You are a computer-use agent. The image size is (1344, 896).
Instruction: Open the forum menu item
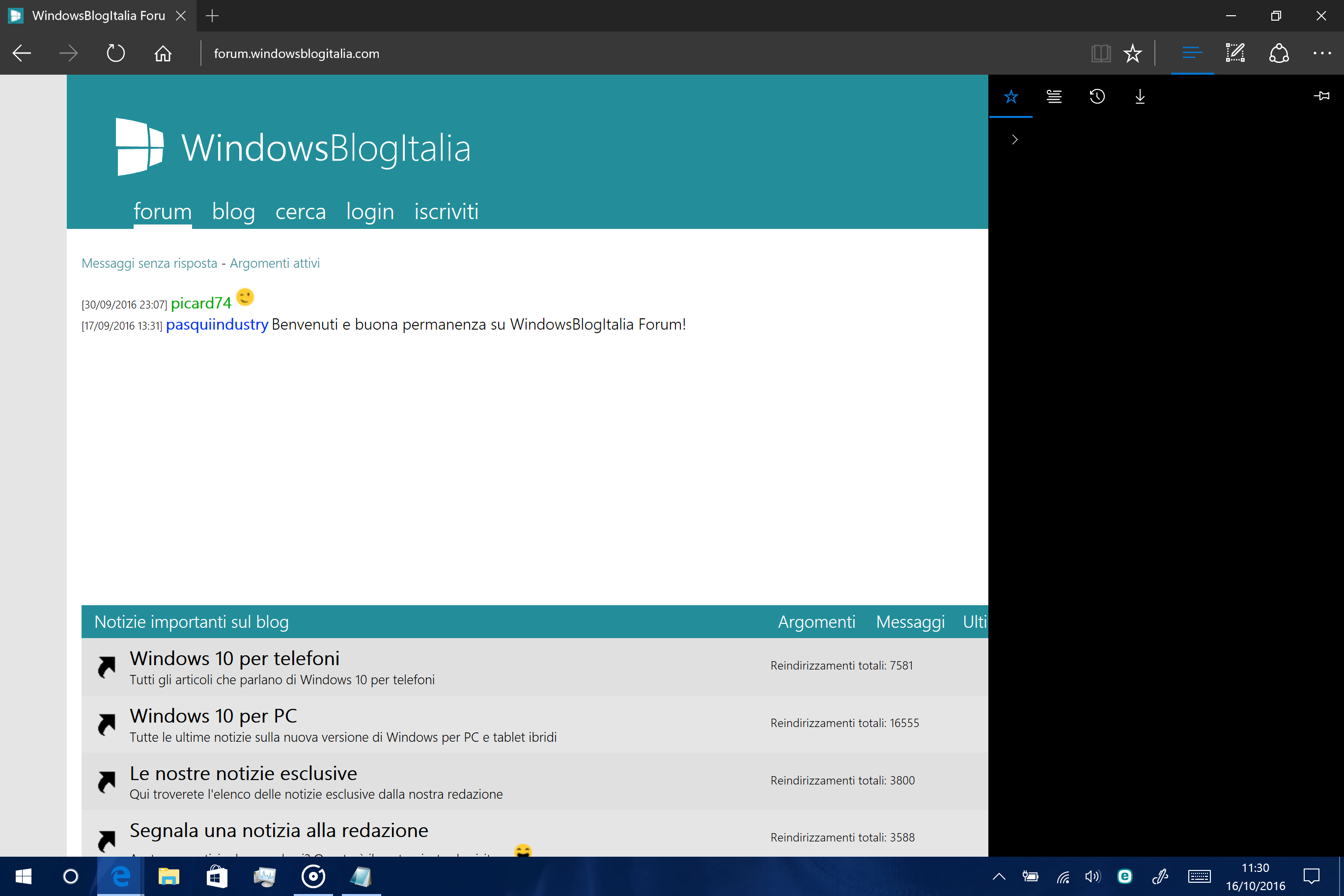coord(162,211)
